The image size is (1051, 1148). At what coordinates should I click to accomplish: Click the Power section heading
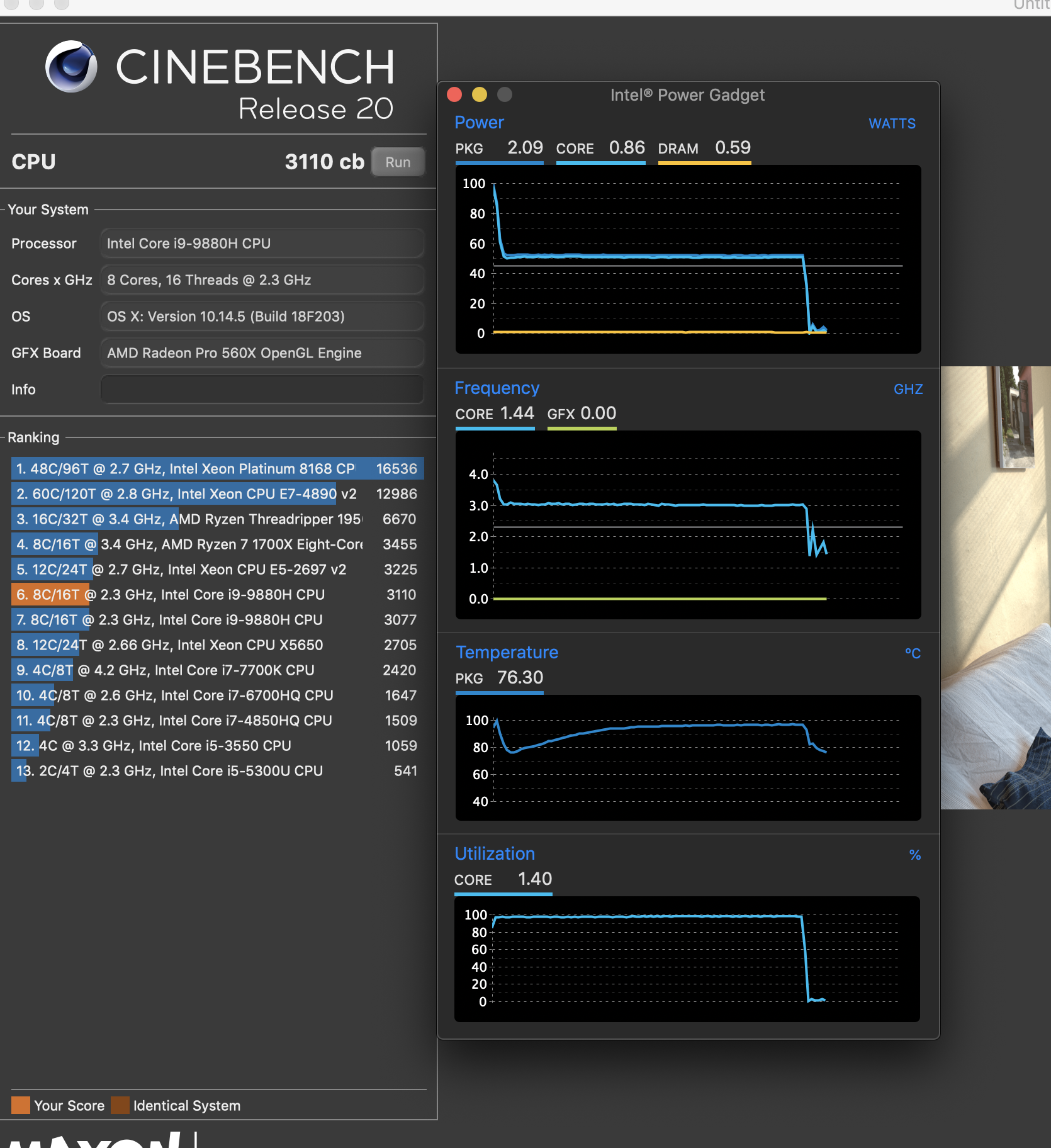(x=479, y=122)
